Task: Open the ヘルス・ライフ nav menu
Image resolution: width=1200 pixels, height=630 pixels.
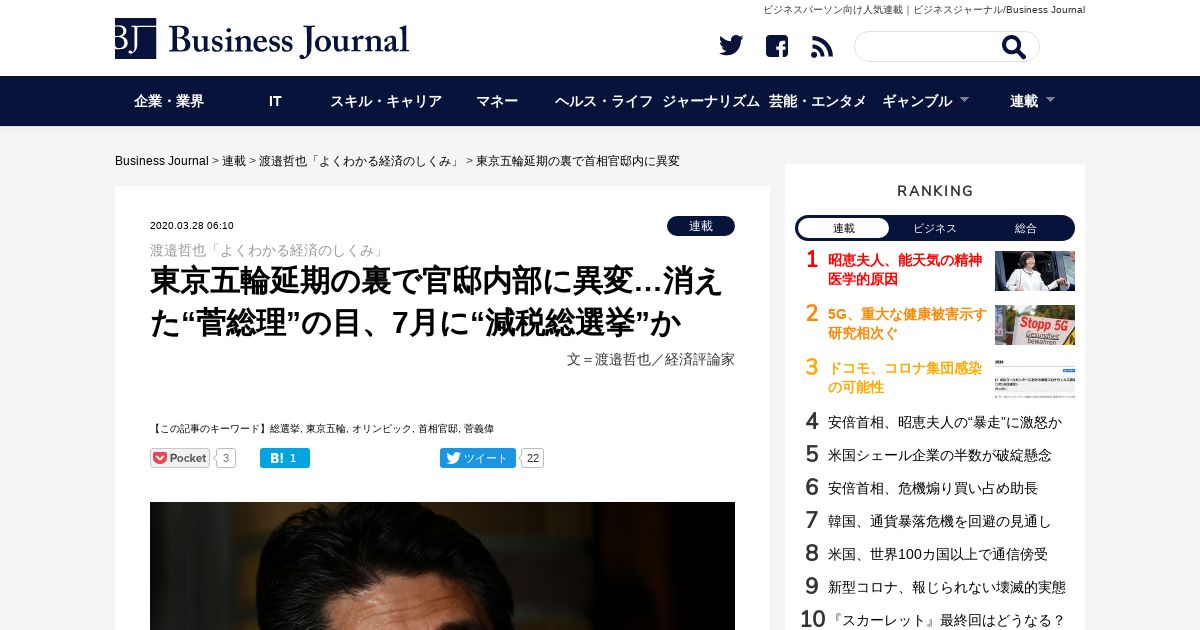Action: tap(604, 101)
